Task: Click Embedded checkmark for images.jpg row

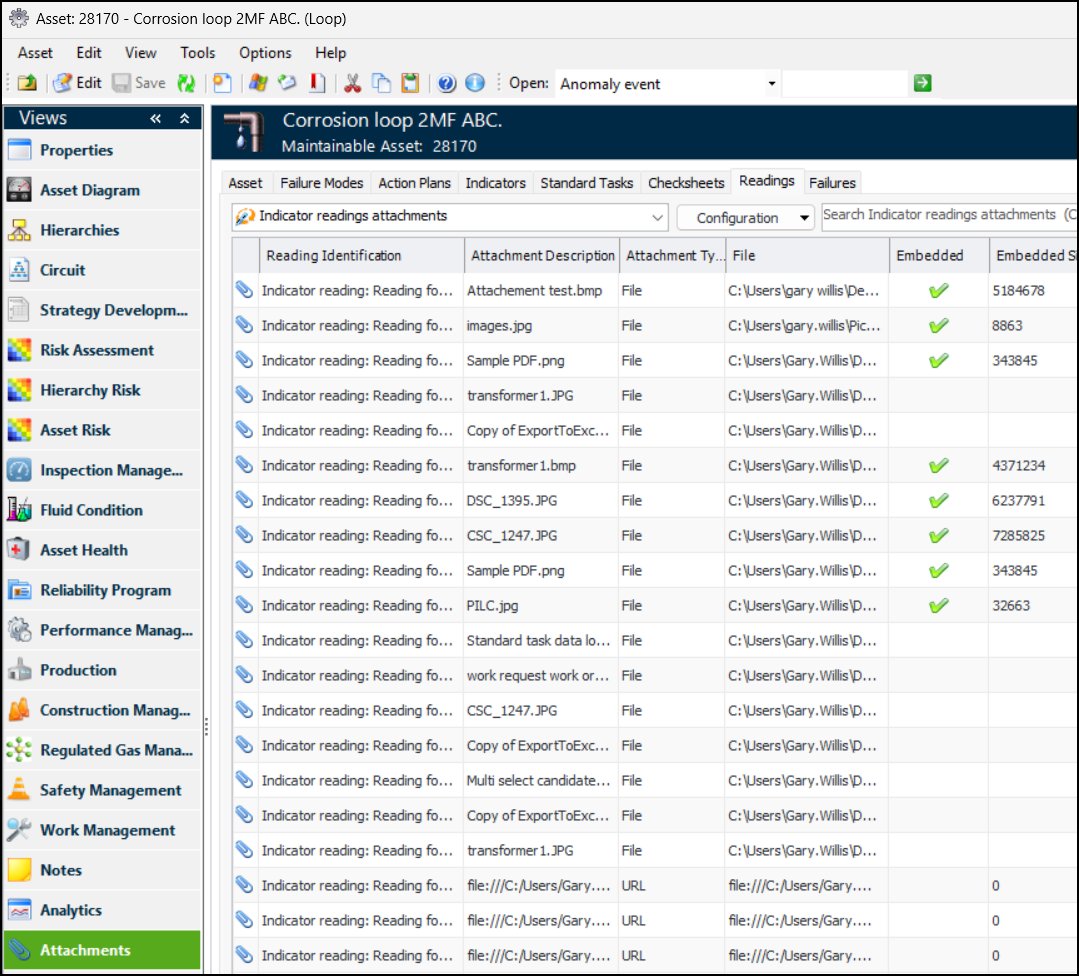Action: tap(938, 326)
